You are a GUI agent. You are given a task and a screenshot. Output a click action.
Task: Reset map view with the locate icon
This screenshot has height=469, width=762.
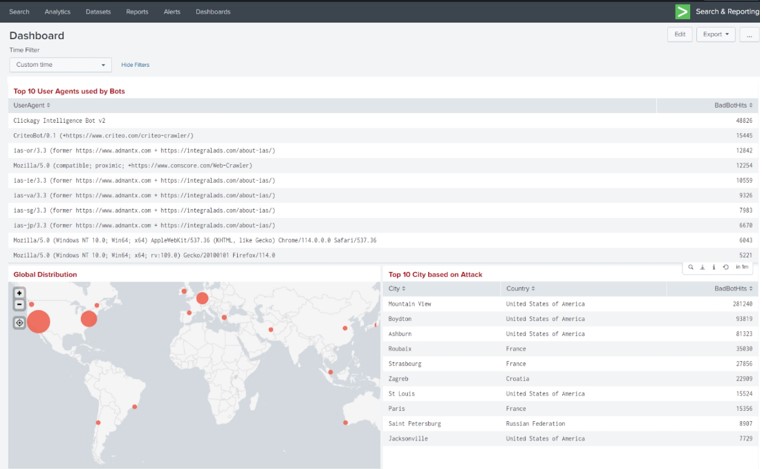click(19, 323)
